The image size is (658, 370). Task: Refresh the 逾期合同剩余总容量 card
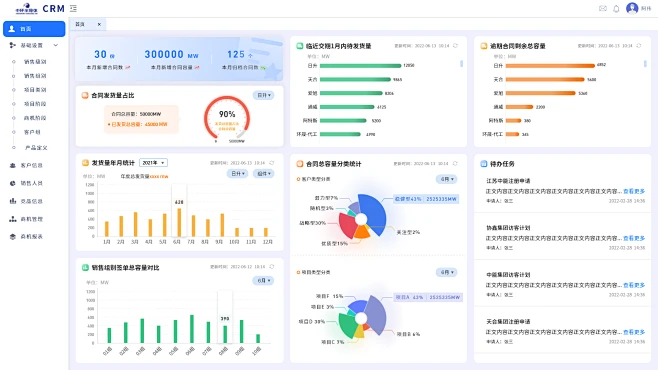[639, 46]
